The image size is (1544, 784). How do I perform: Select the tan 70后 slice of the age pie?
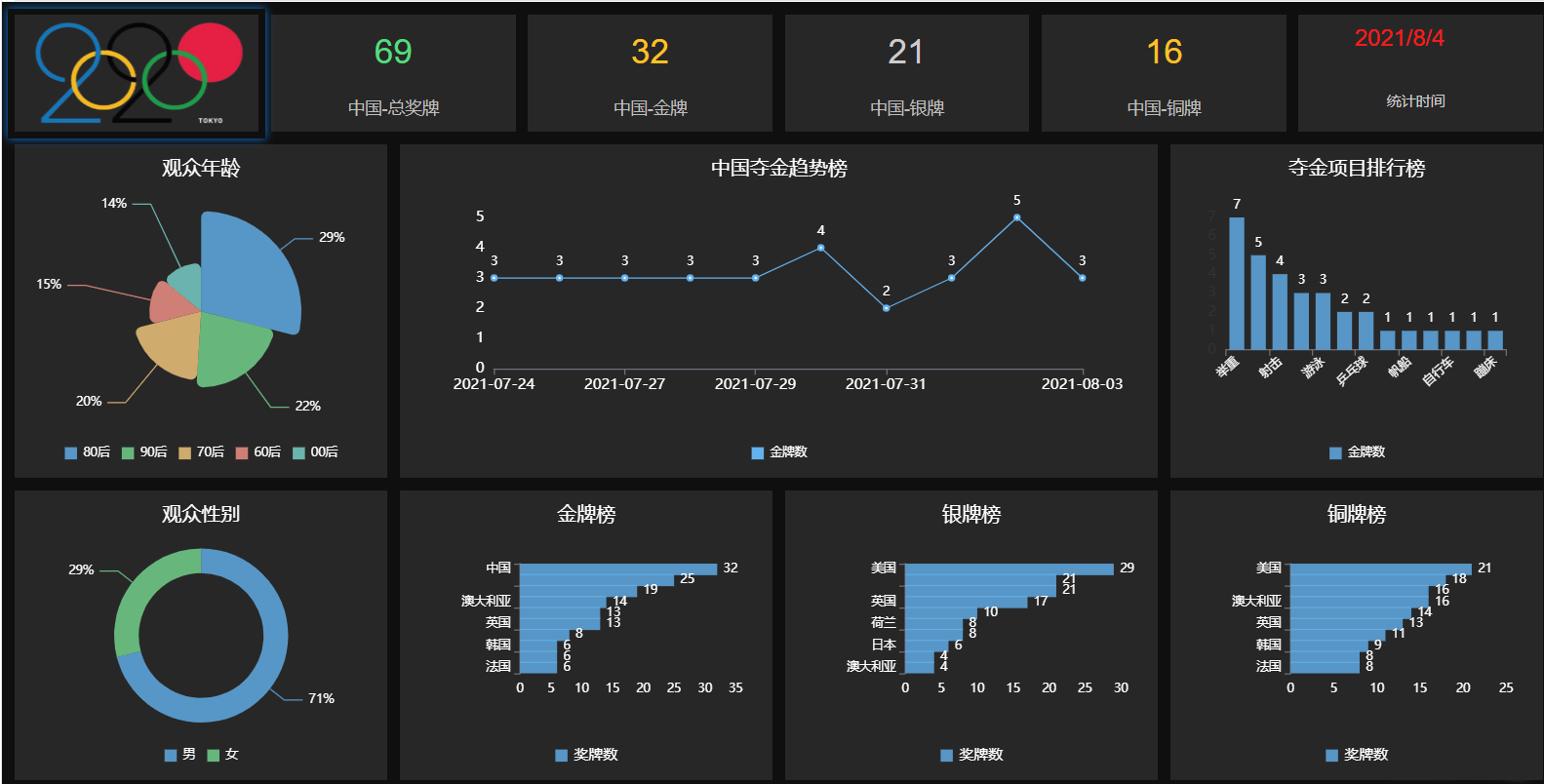tap(171, 347)
